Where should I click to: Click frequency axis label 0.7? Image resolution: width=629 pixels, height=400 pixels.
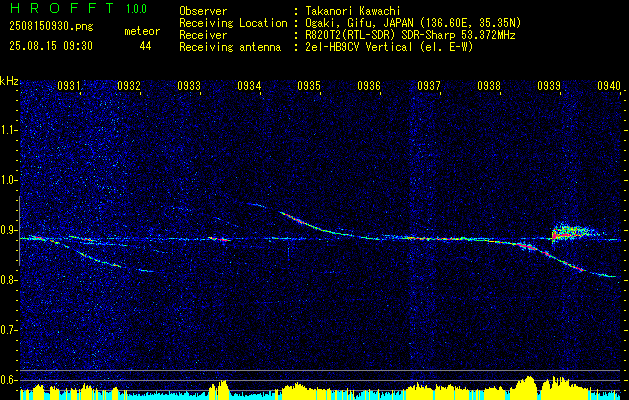coord(8,330)
